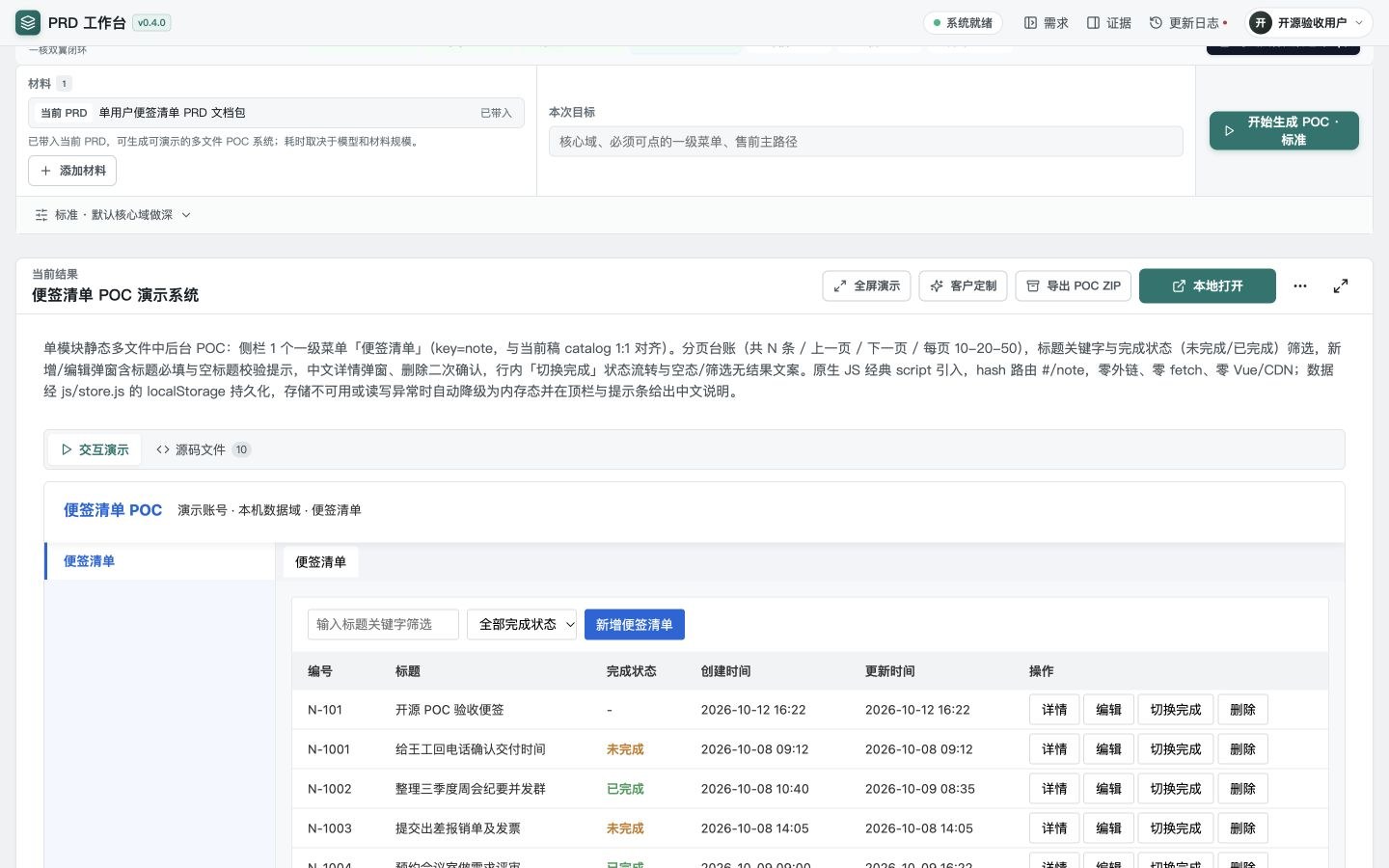Open the 需求 panel
This screenshot has height=868, width=1389.
[x=1047, y=23]
